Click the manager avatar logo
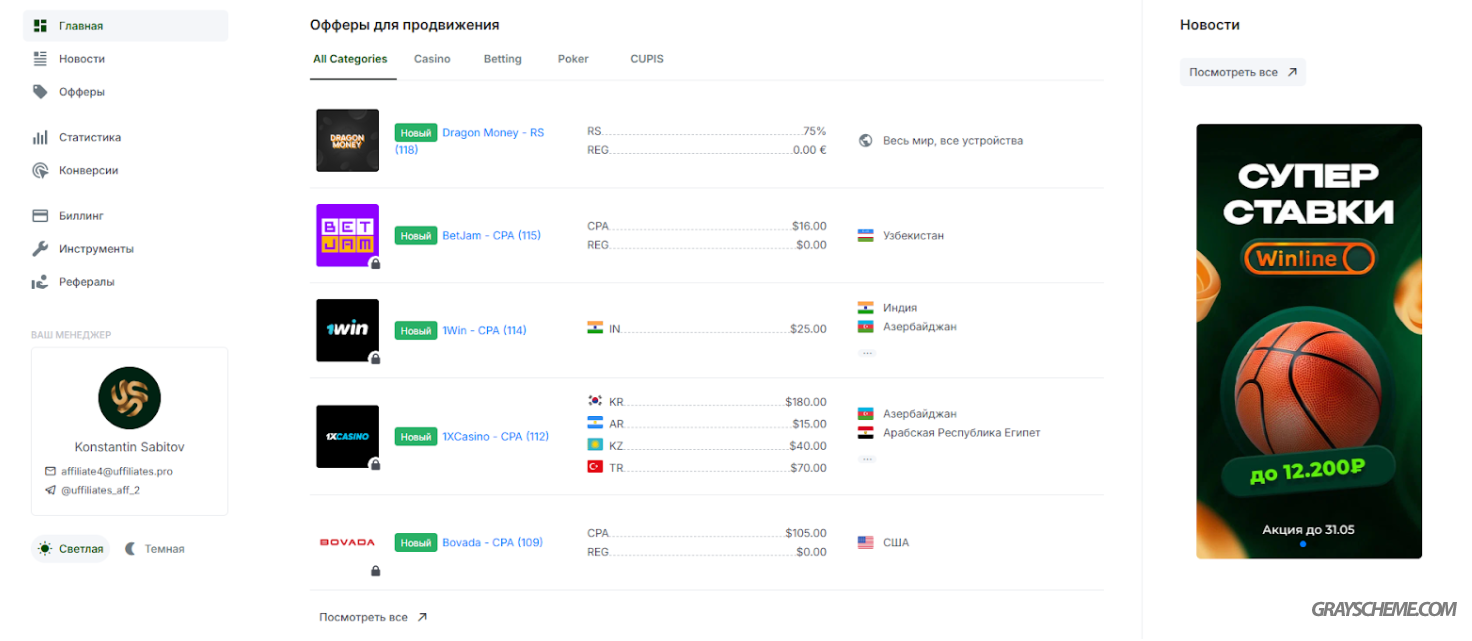The image size is (1472, 641). tap(129, 398)
